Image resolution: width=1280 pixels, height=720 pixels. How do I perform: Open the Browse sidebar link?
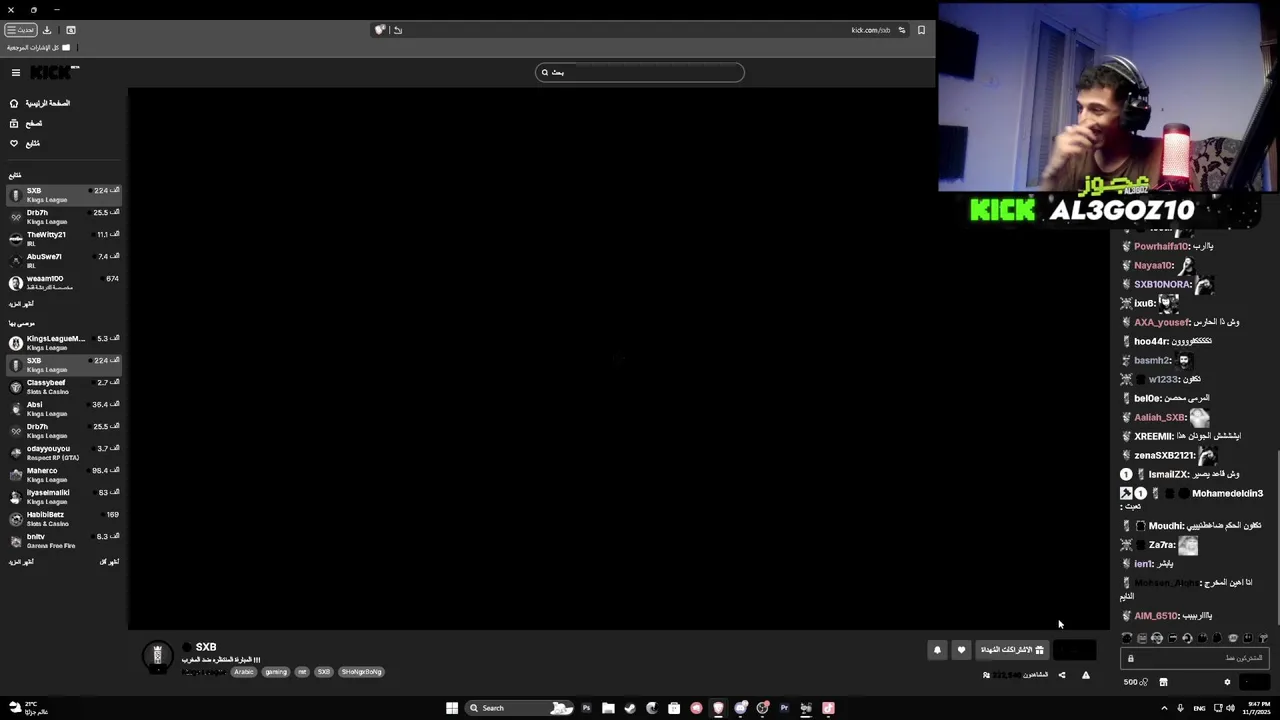(26, 123)
